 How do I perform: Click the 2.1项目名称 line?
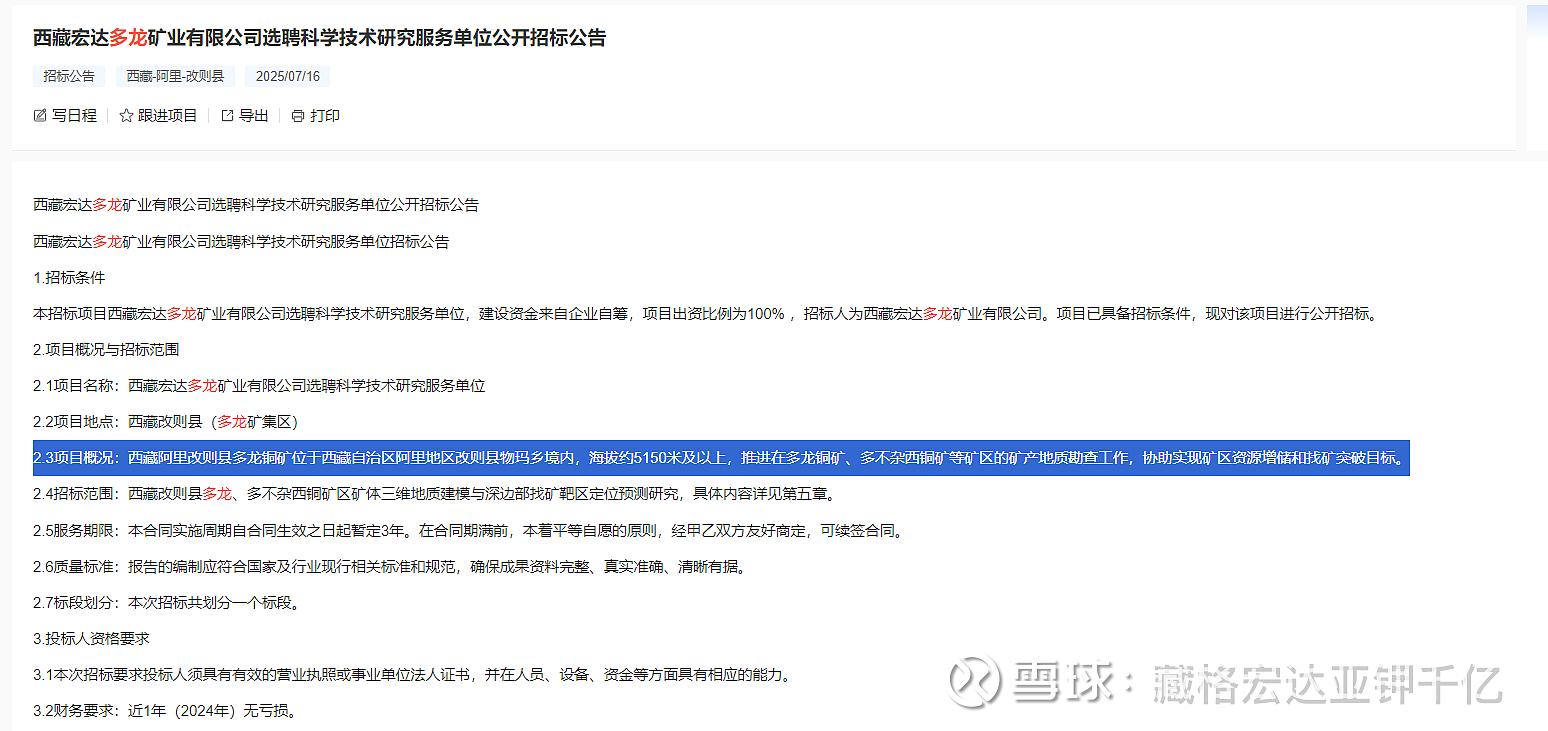pyautogui.click(x=259, y=386)
